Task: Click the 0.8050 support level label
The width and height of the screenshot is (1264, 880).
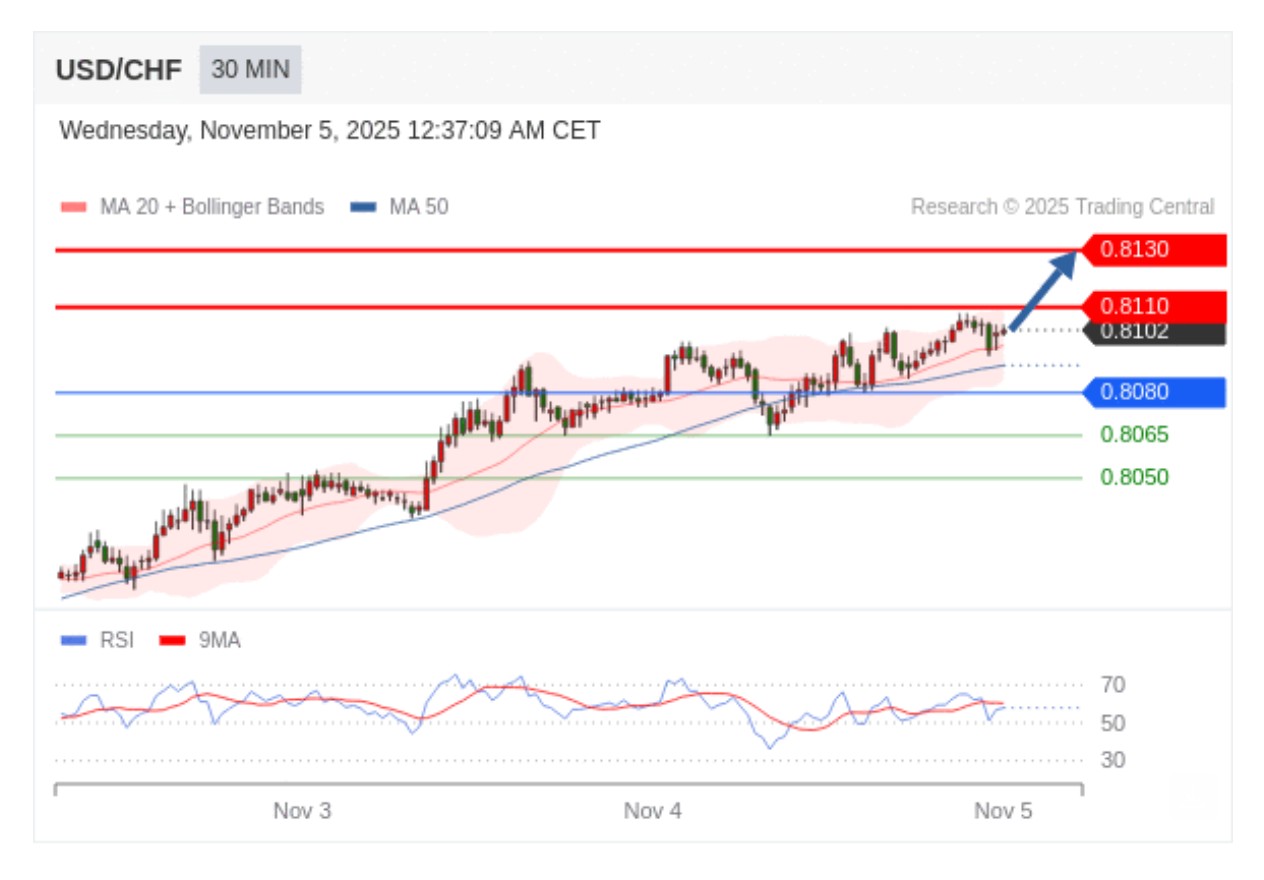Action: [x=1134, y=477]
